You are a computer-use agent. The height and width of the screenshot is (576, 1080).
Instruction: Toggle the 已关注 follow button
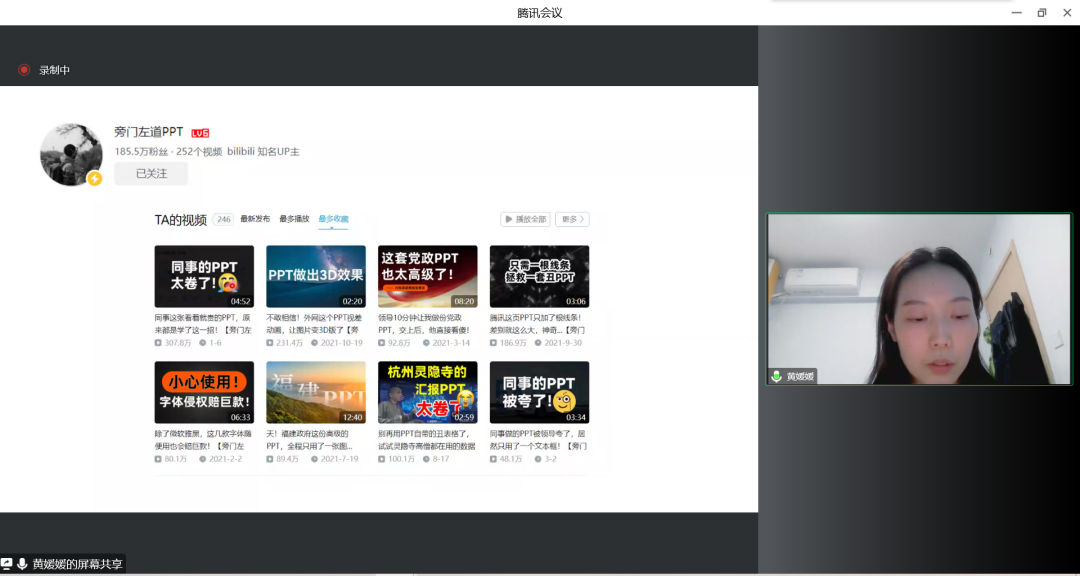[151, 173]
